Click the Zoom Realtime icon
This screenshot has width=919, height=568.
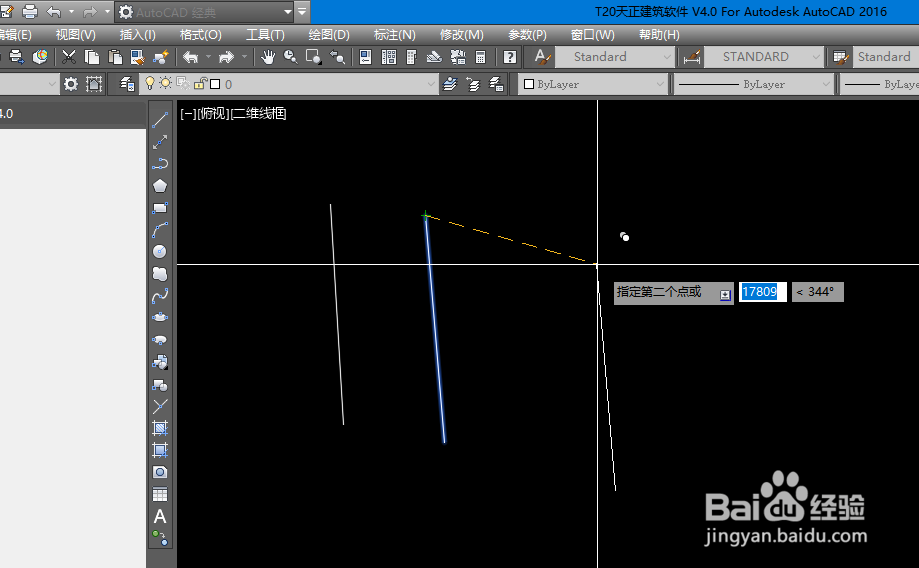tap(291, 57)
